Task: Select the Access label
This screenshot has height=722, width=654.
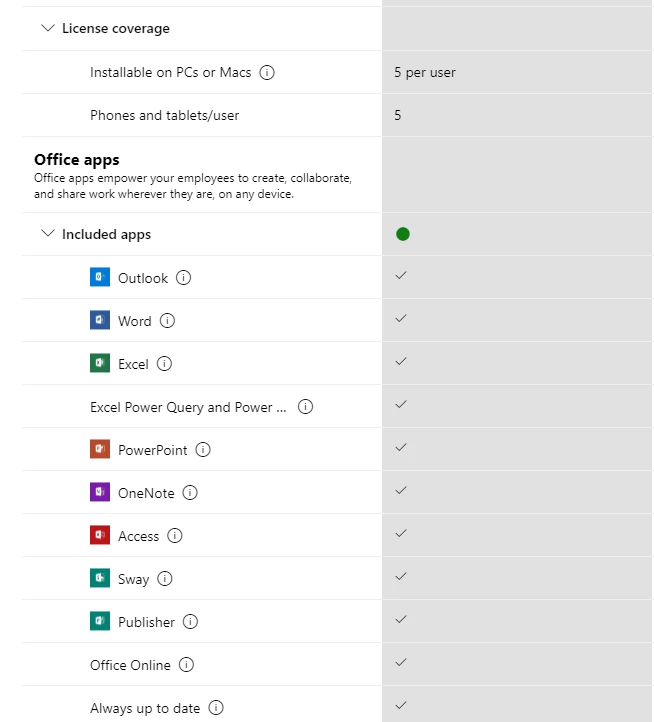Action: click(138, 536)
